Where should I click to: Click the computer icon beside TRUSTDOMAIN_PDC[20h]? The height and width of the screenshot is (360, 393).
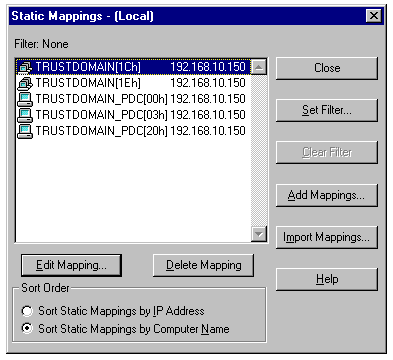[x=25, y=131]
